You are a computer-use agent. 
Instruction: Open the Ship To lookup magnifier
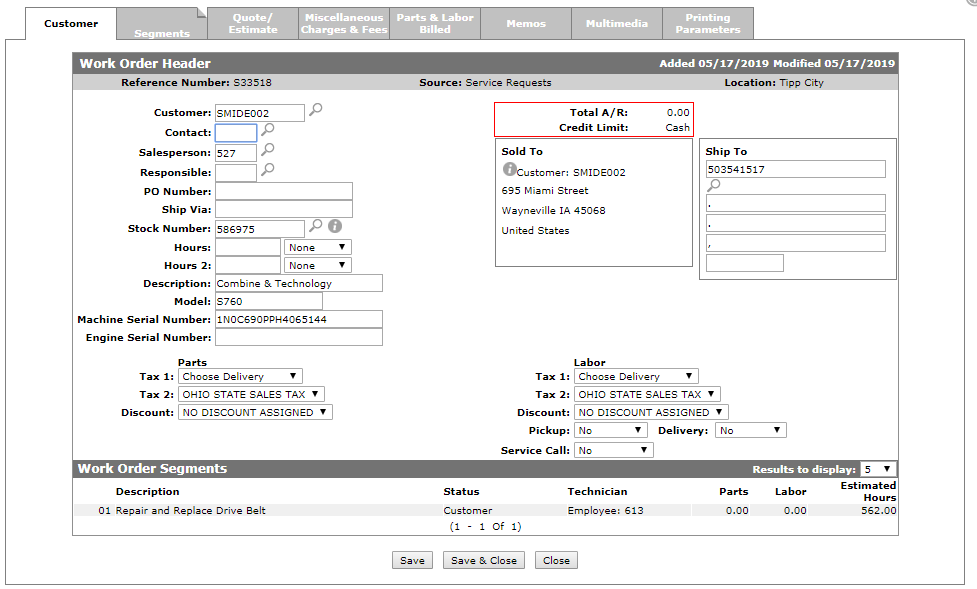coord(713,185)
